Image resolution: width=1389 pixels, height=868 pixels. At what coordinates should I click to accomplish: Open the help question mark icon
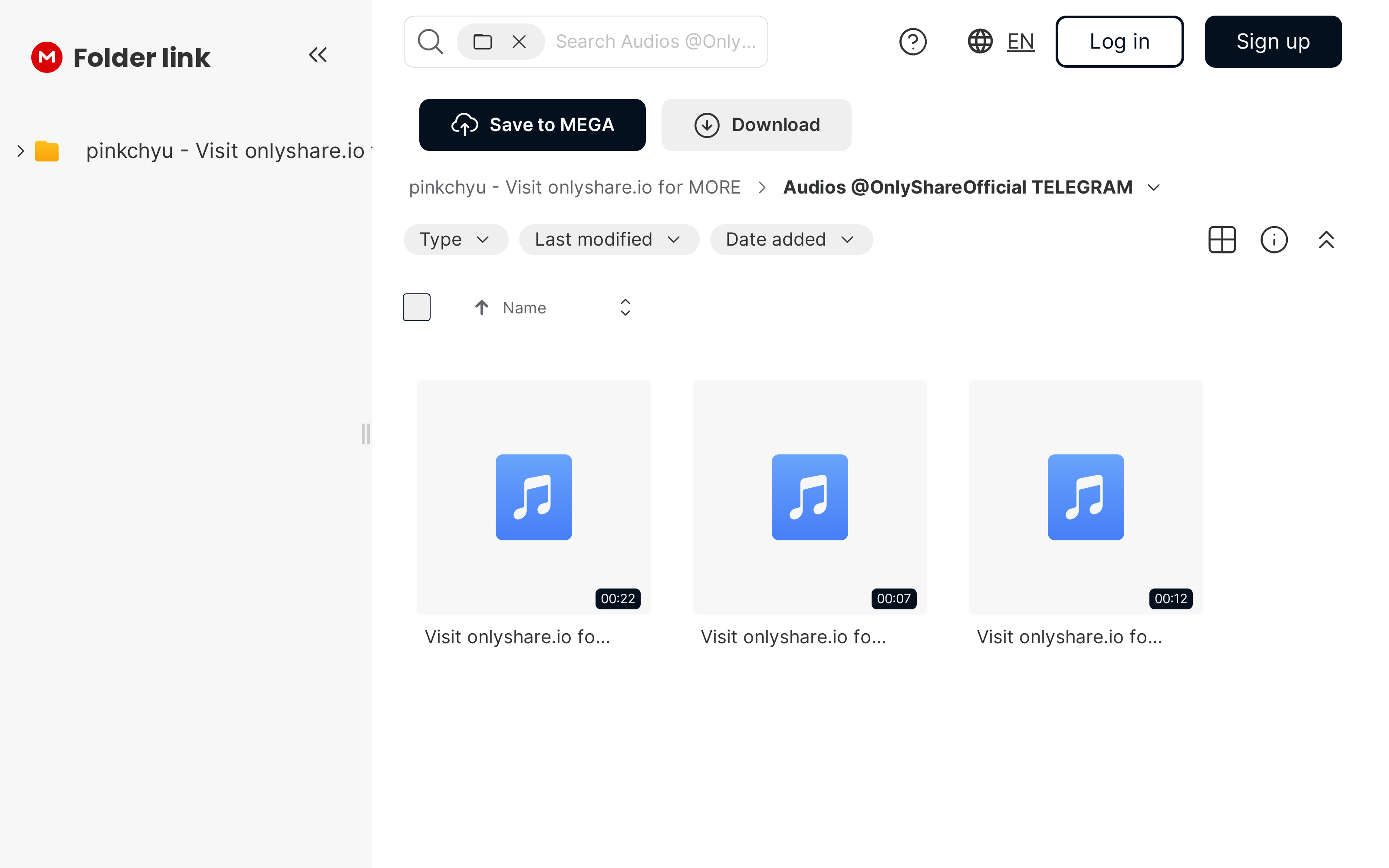point(912,41)
